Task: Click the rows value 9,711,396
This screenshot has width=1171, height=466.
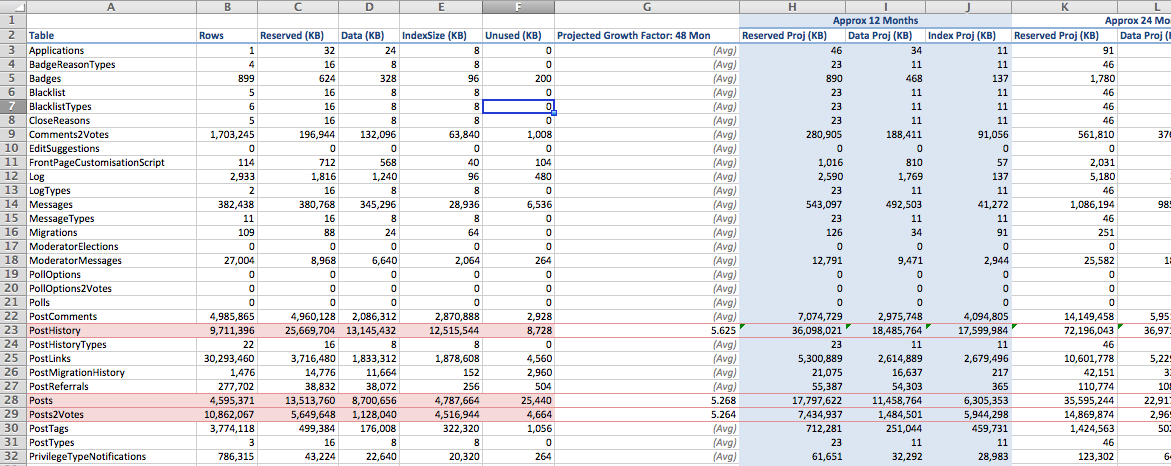Action: 226,330
